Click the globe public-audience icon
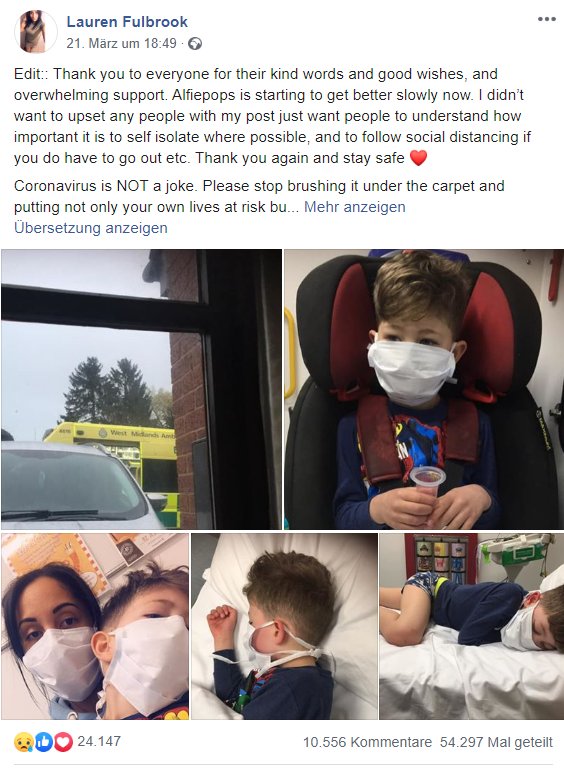This screenshot has height=769, width=564. tap(195, 44)
